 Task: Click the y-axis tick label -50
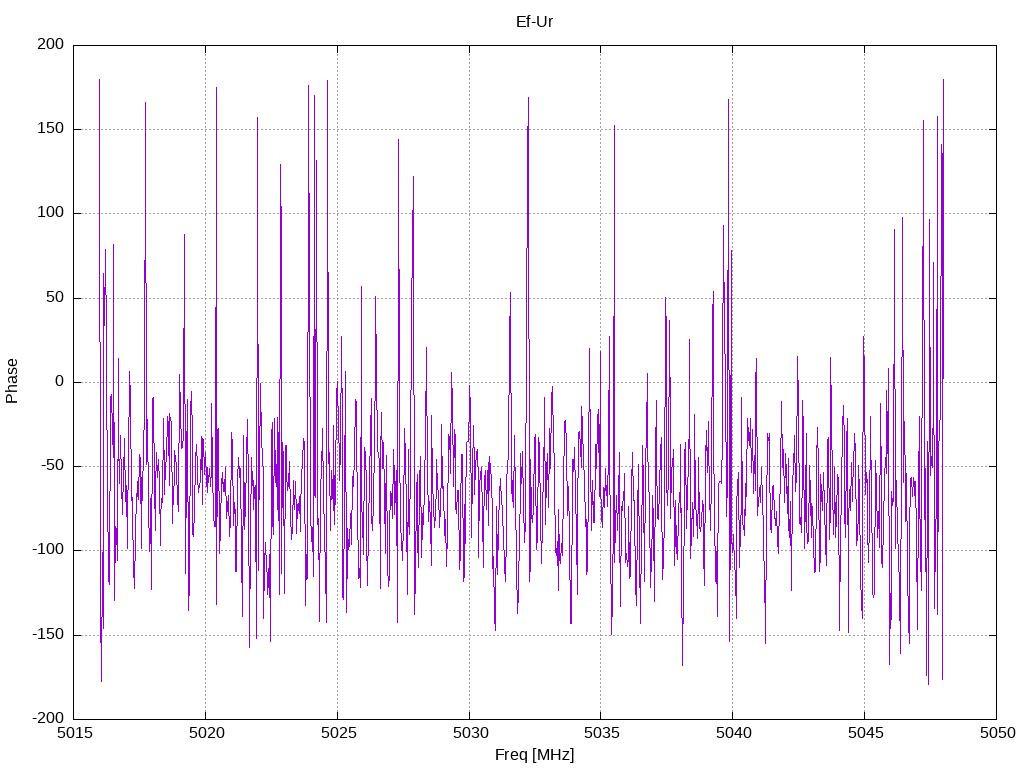click(53, 466)
